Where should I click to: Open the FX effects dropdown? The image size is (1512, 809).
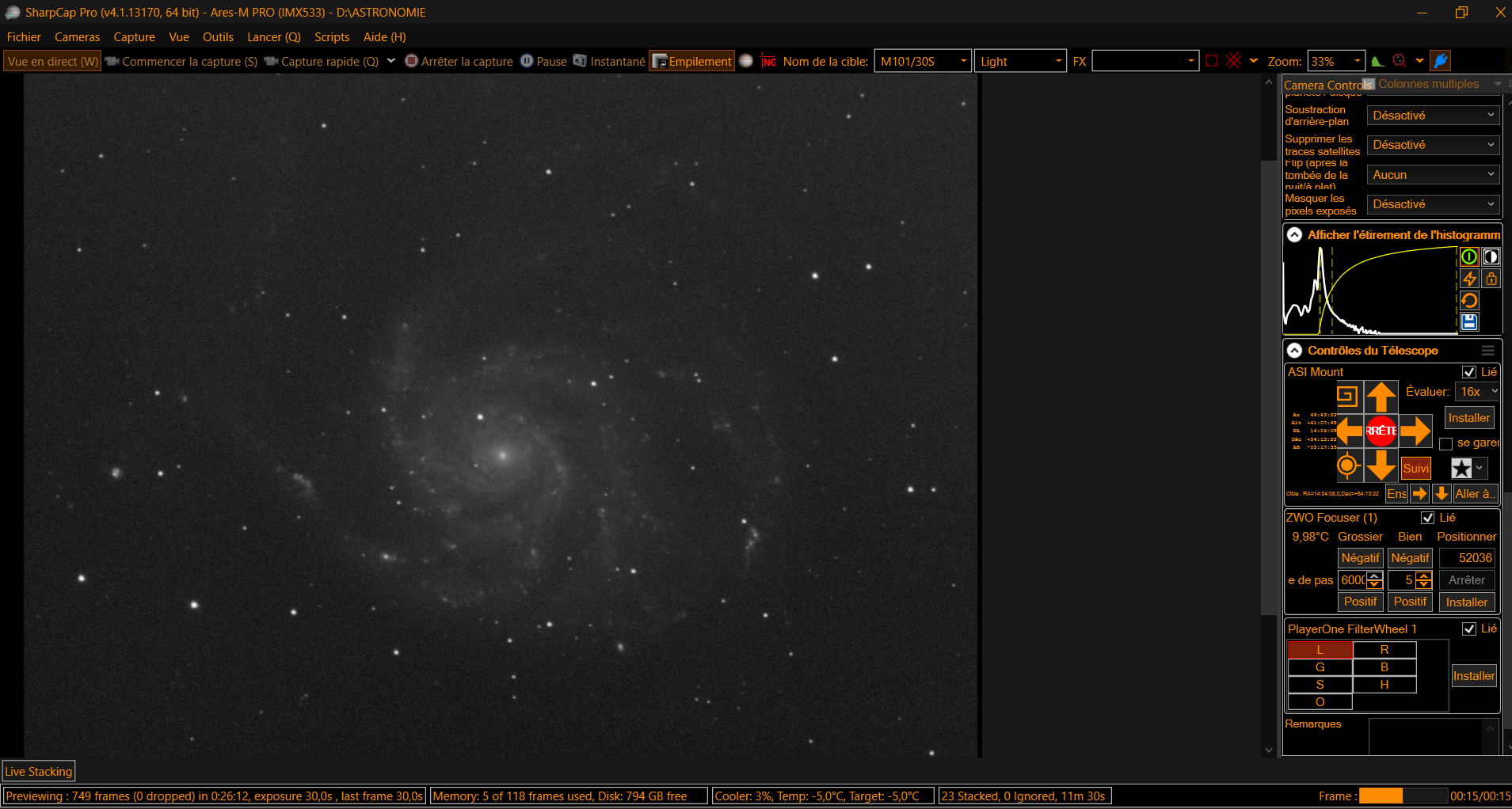point(1145,61)
